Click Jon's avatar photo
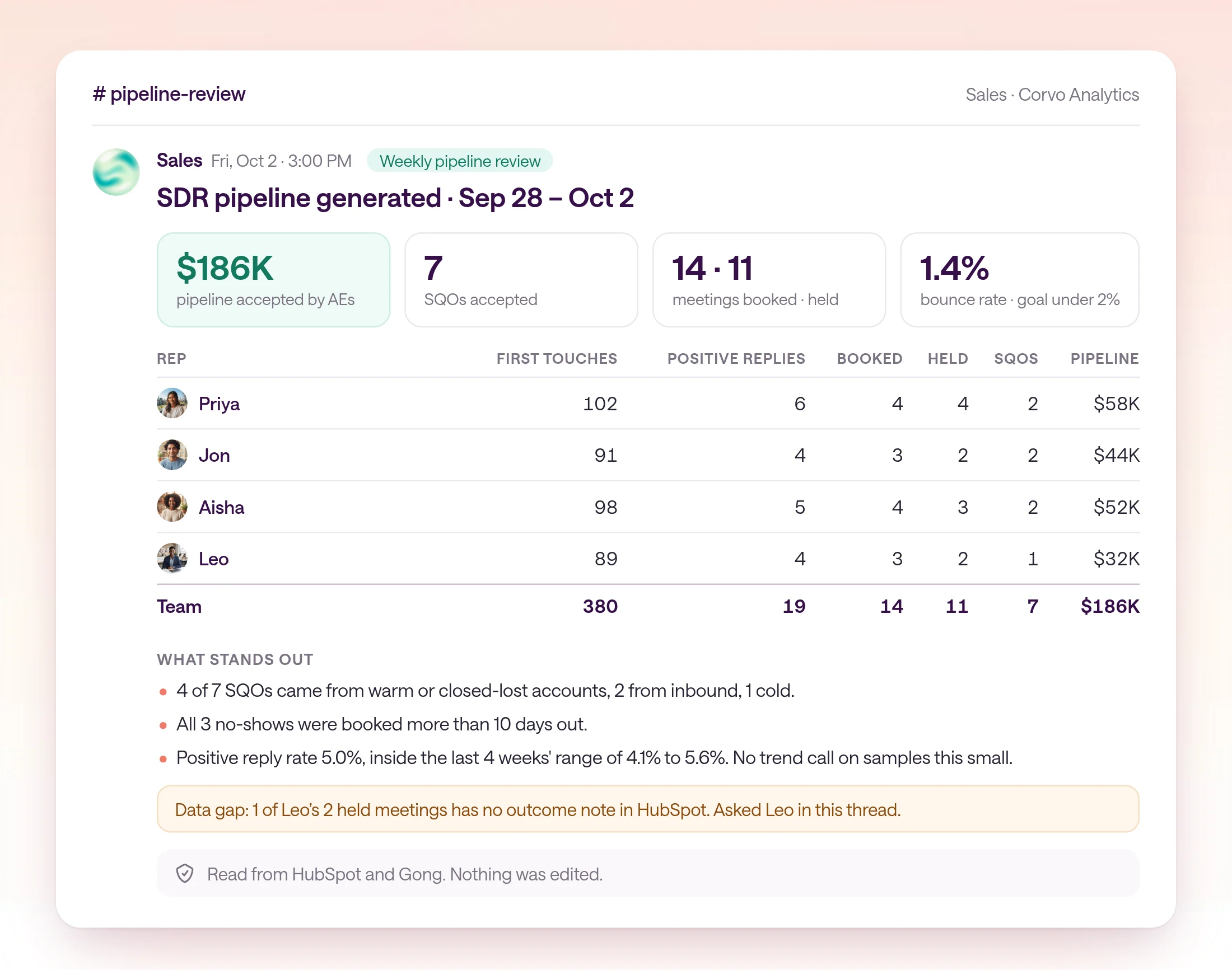Viewport: 1232px width, 970px height. click(172, 455)
